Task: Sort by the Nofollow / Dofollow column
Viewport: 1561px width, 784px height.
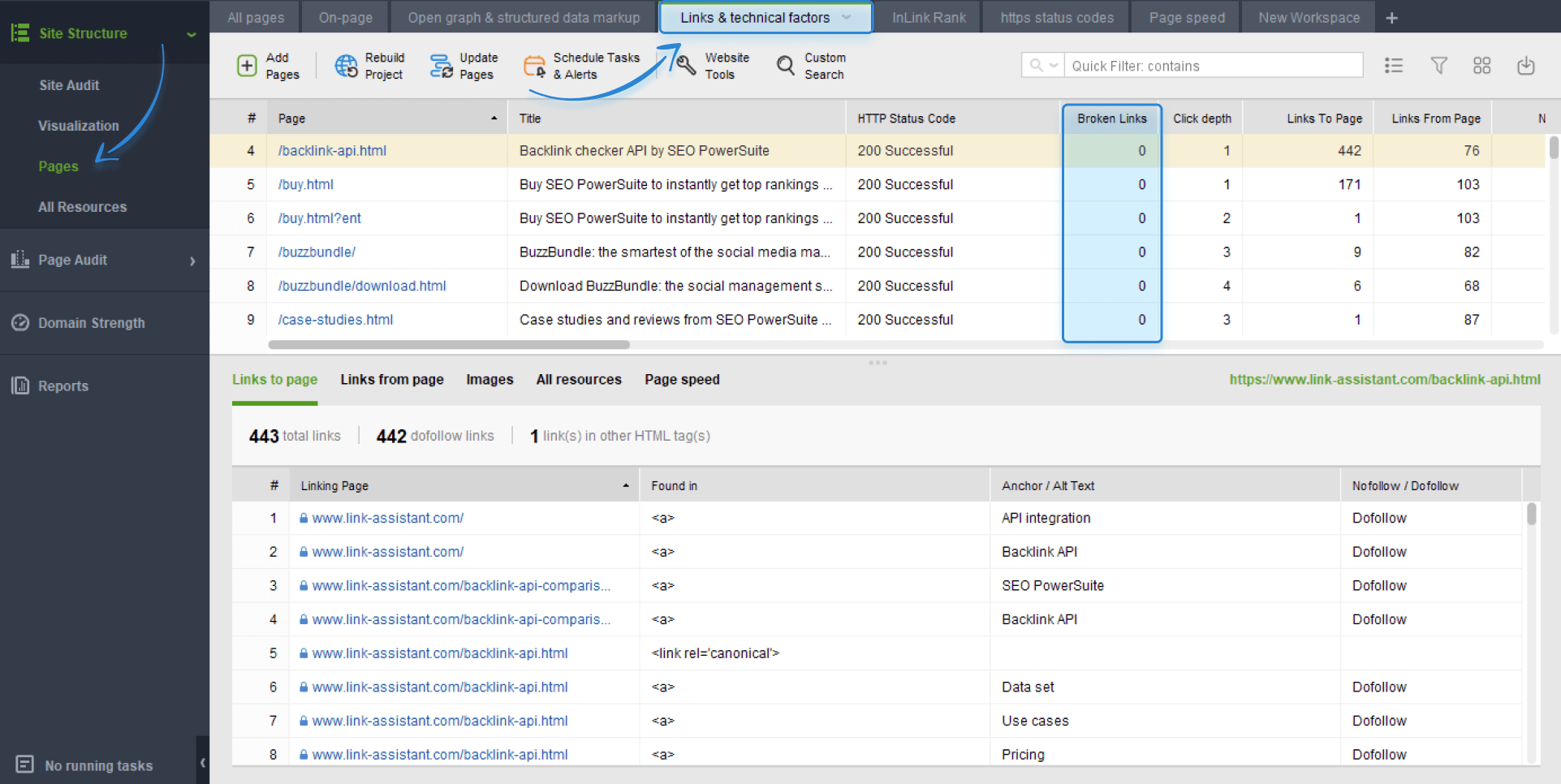Action: (x=1430, y=485)
